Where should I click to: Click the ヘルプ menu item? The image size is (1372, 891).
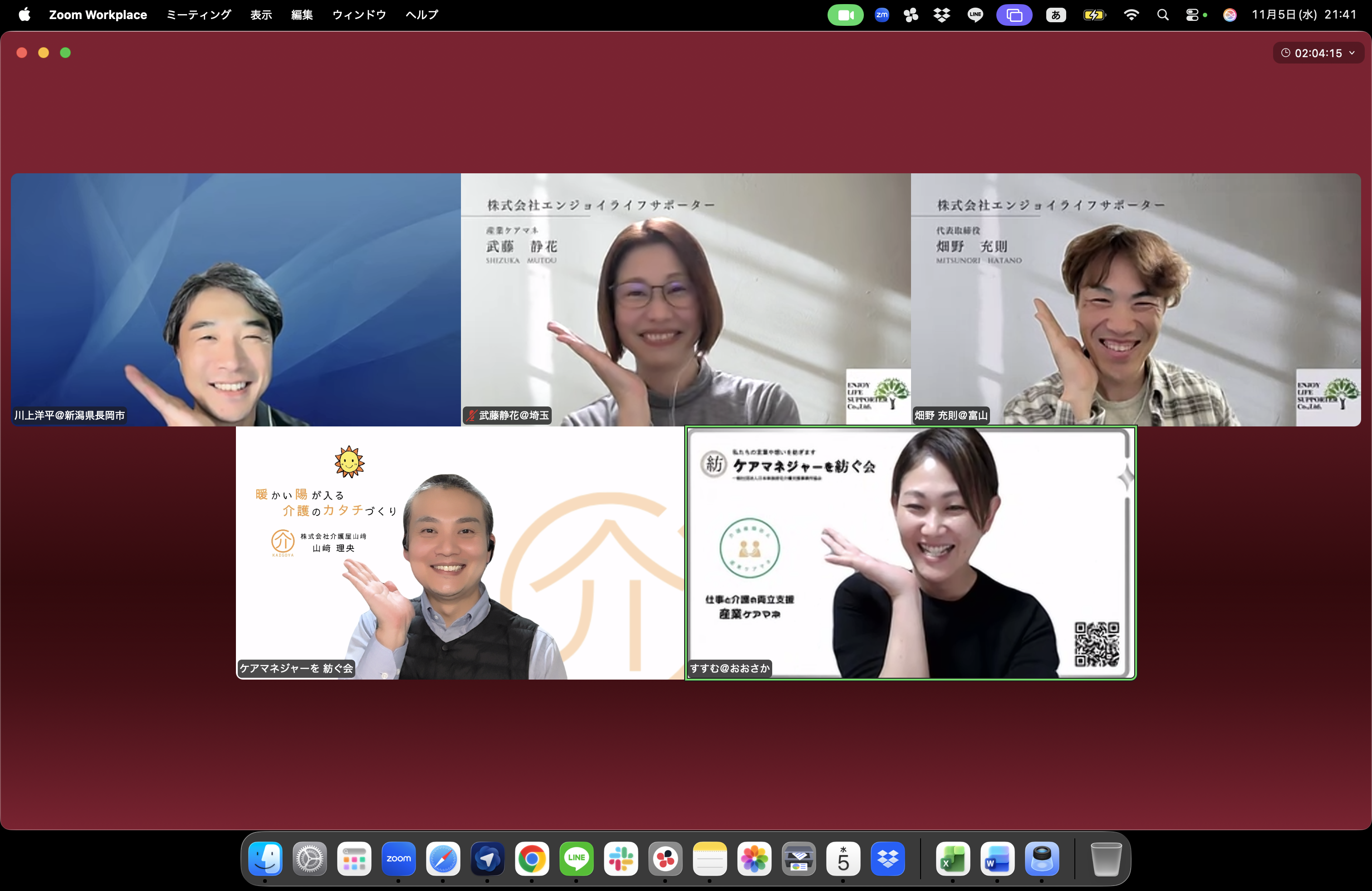[x=421, y=15]
